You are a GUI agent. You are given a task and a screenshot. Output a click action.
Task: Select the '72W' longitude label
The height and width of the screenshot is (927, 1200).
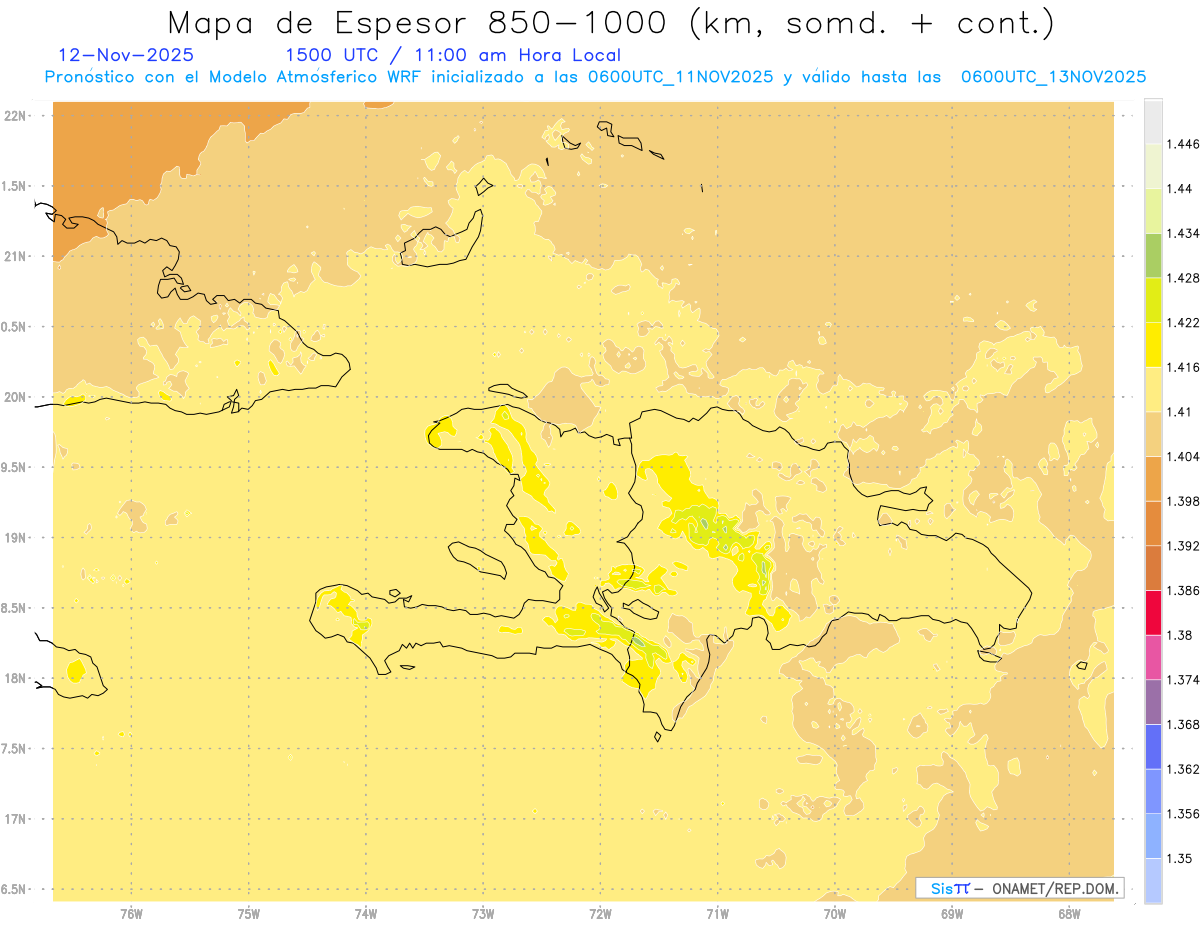point(600,914)
